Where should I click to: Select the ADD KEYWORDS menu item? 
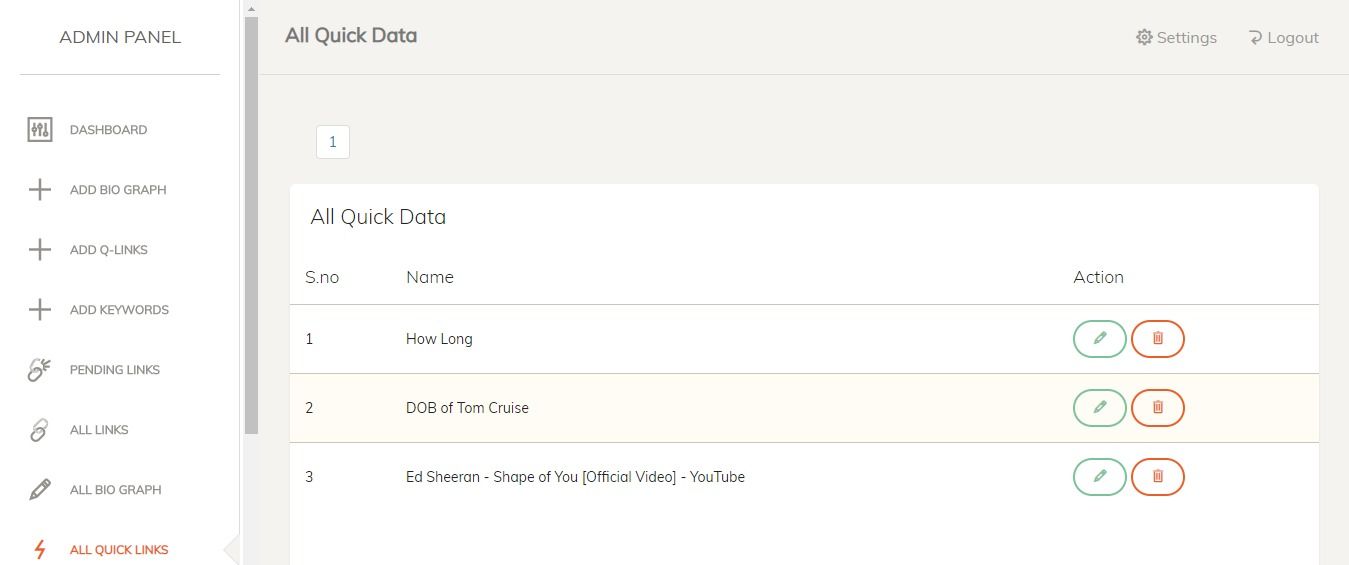click(x=120, y=310)
